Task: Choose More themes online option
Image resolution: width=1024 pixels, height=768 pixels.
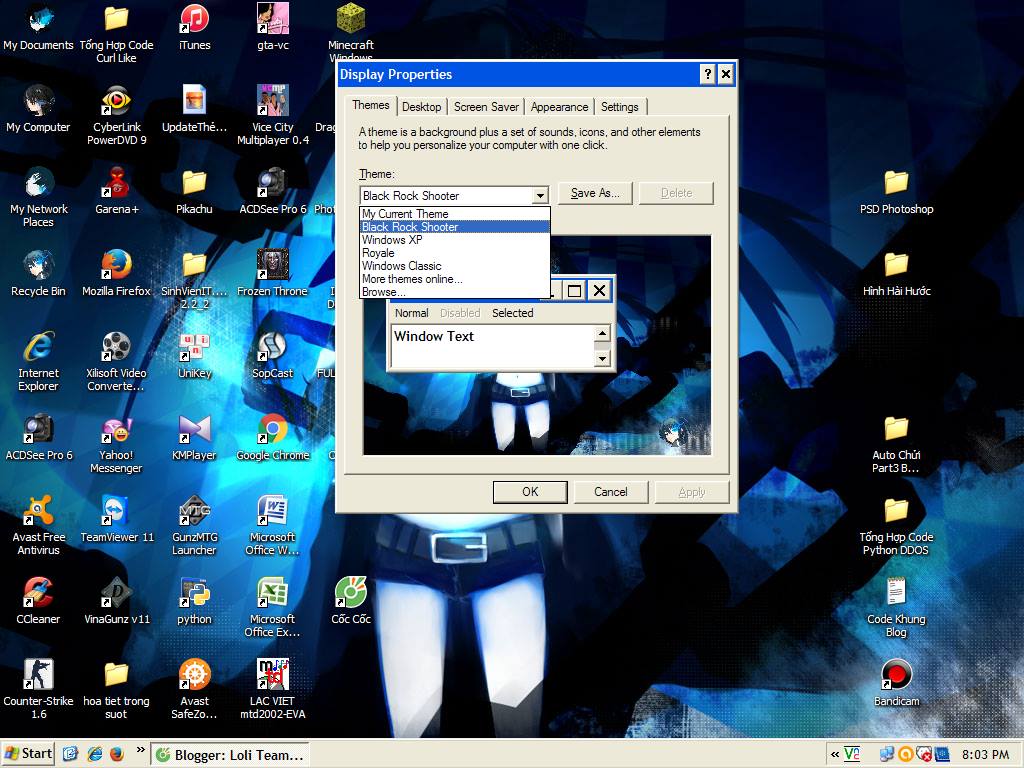Action: click(455, 279)
